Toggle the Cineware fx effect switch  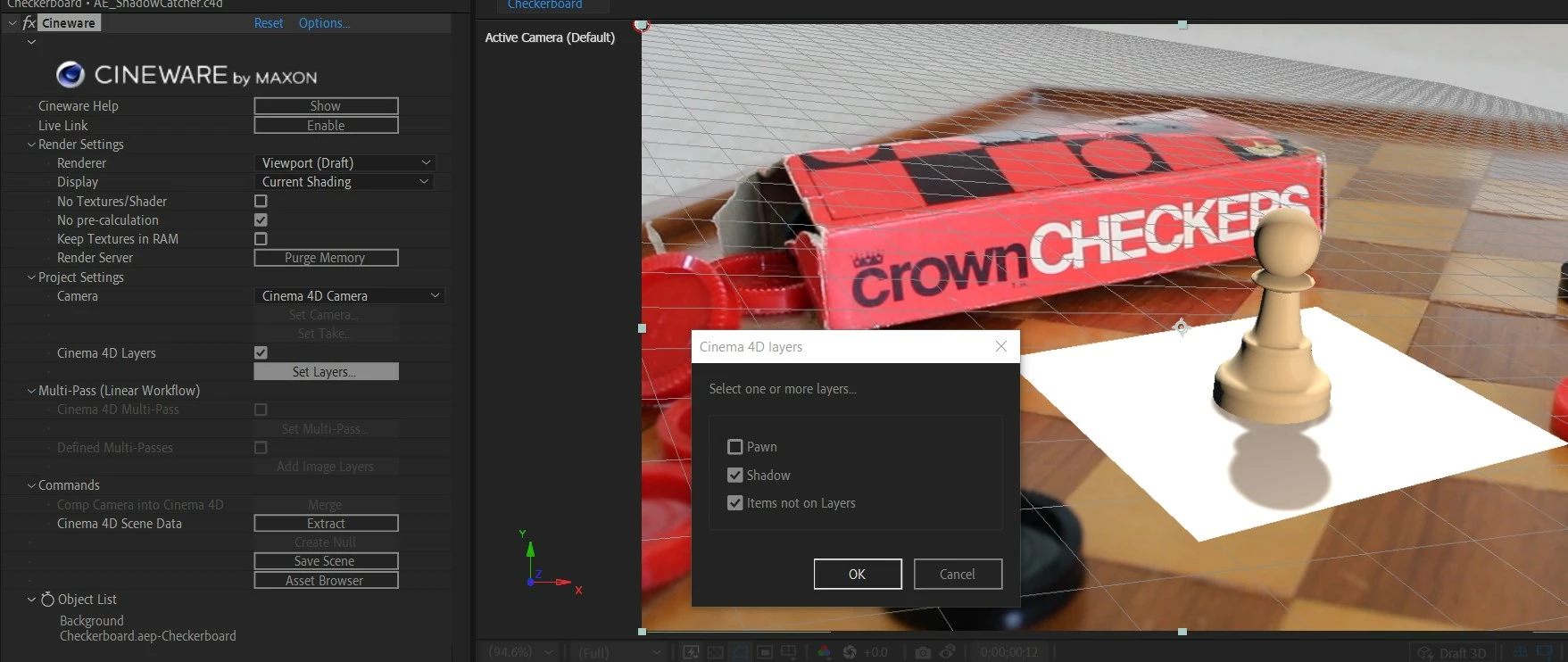tap(29, 23)
